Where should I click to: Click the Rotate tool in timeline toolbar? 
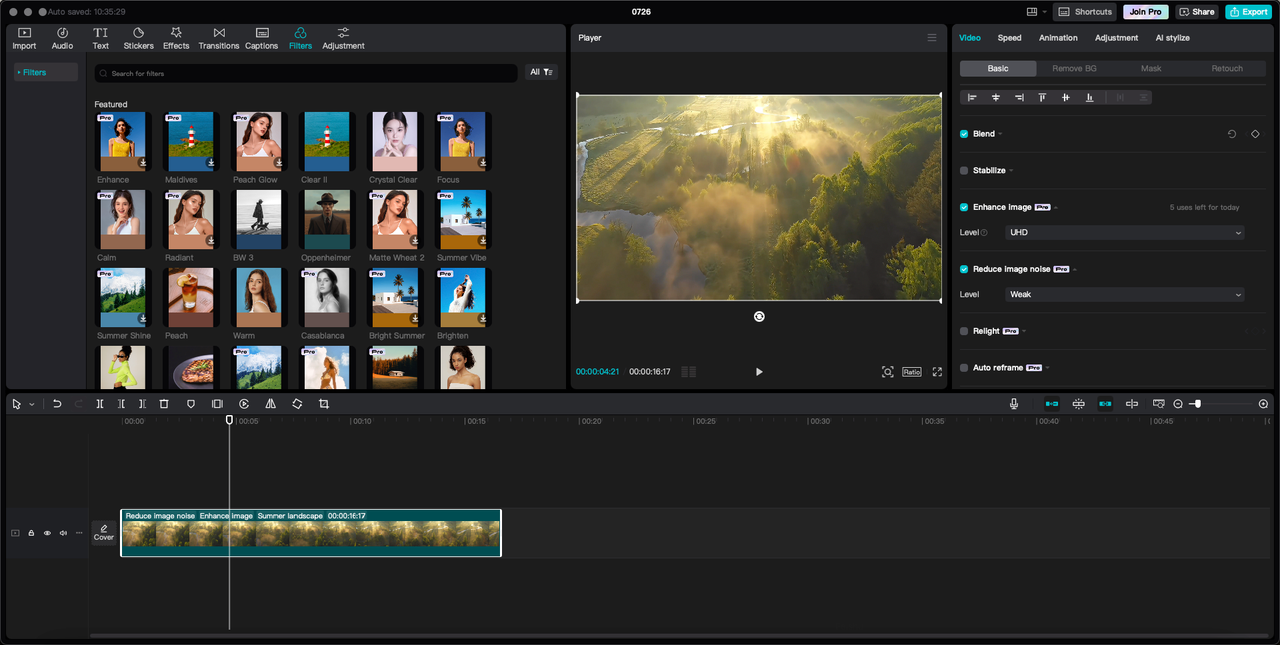[297, 404]
